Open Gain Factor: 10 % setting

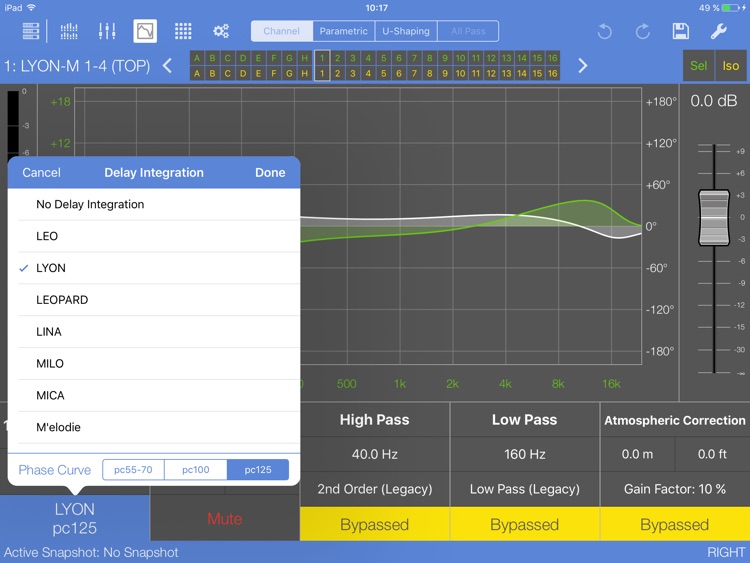675,489
